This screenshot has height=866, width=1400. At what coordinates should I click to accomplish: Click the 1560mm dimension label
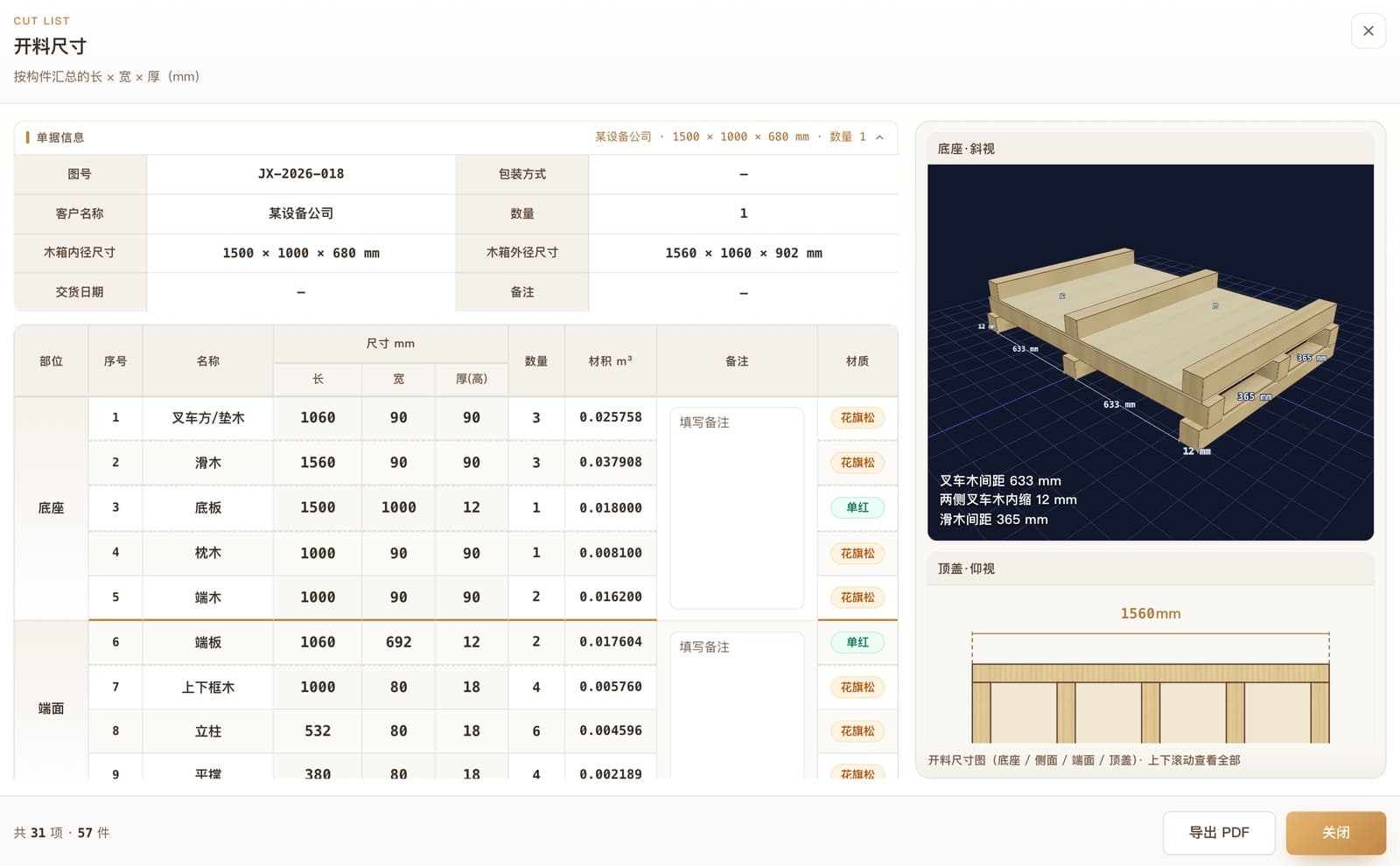pos(1151,614)
